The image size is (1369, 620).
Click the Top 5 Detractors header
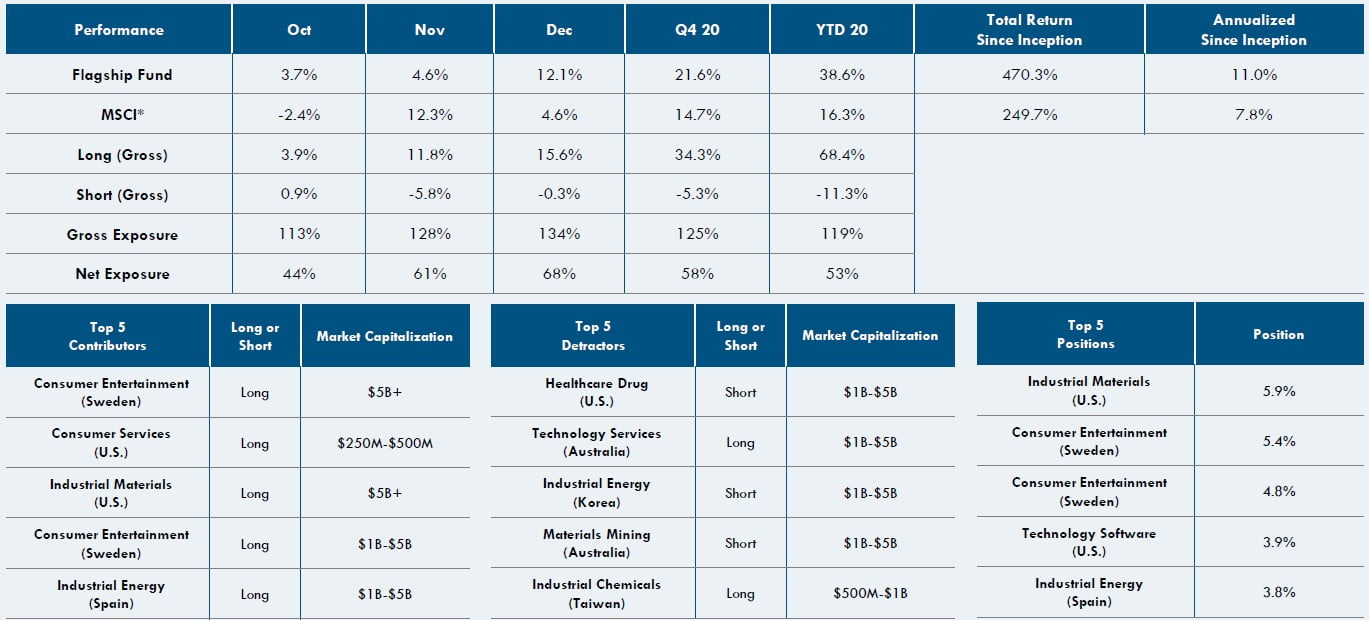point(593,336)
